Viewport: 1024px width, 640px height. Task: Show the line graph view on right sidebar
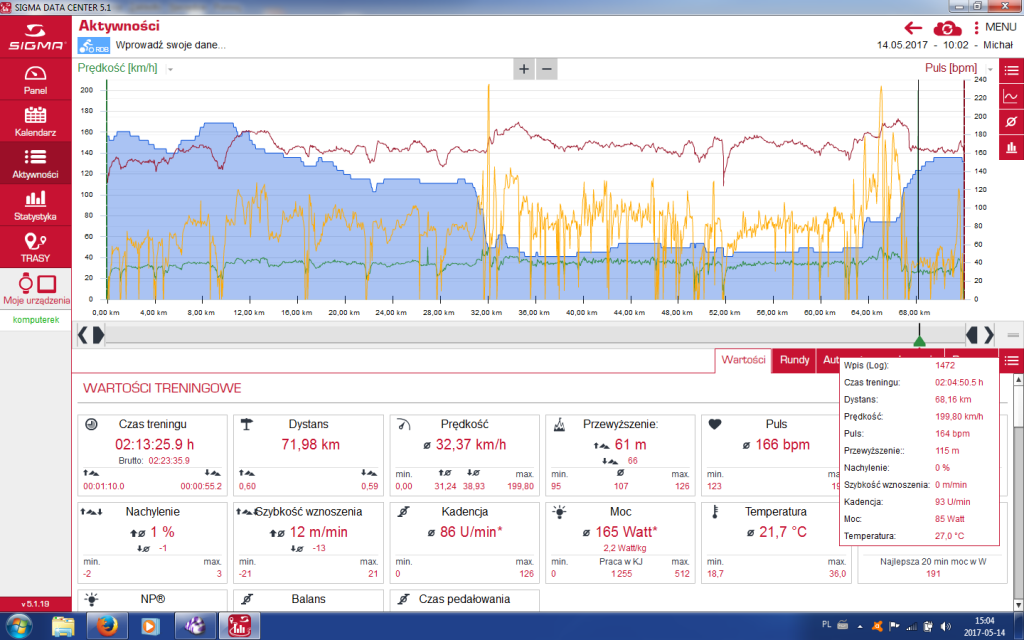(x=1011, y=97)
